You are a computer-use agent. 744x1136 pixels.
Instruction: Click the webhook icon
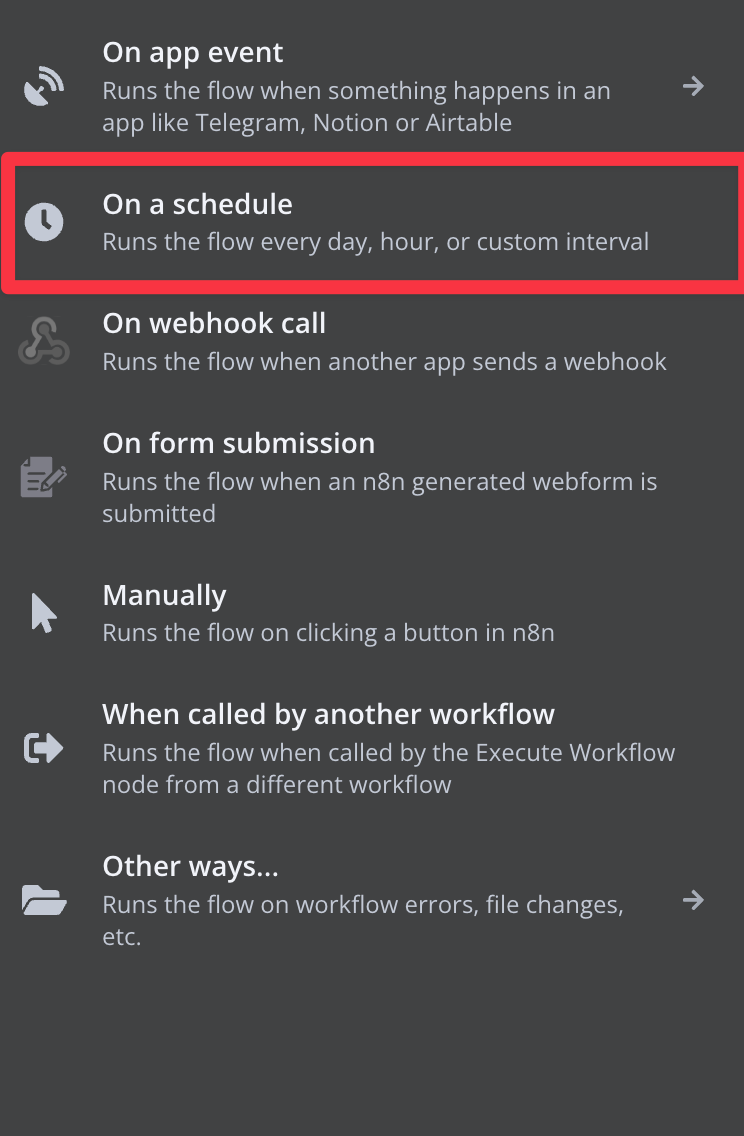44,341
